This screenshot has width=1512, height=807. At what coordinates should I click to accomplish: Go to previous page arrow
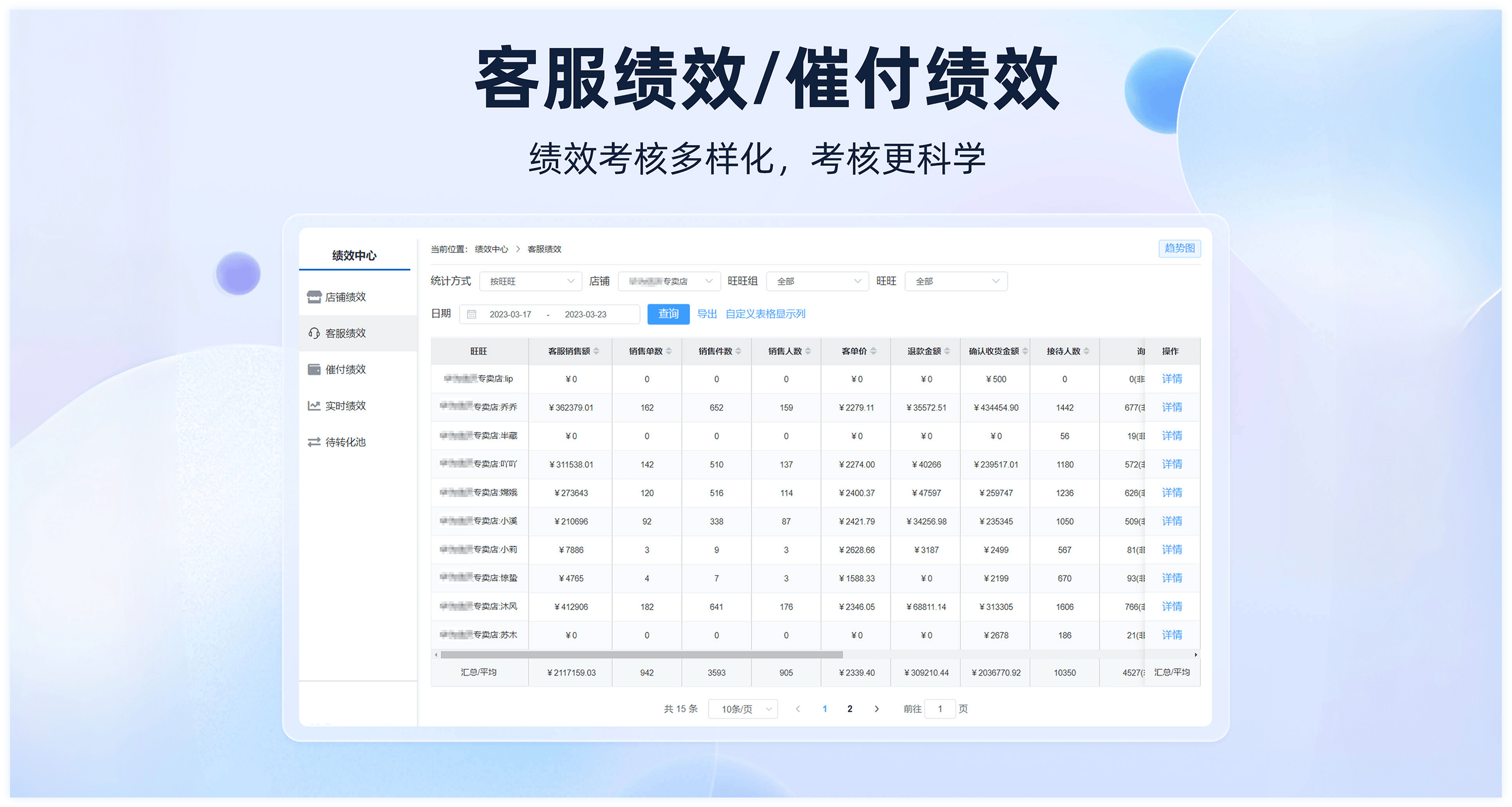(798, 709)
